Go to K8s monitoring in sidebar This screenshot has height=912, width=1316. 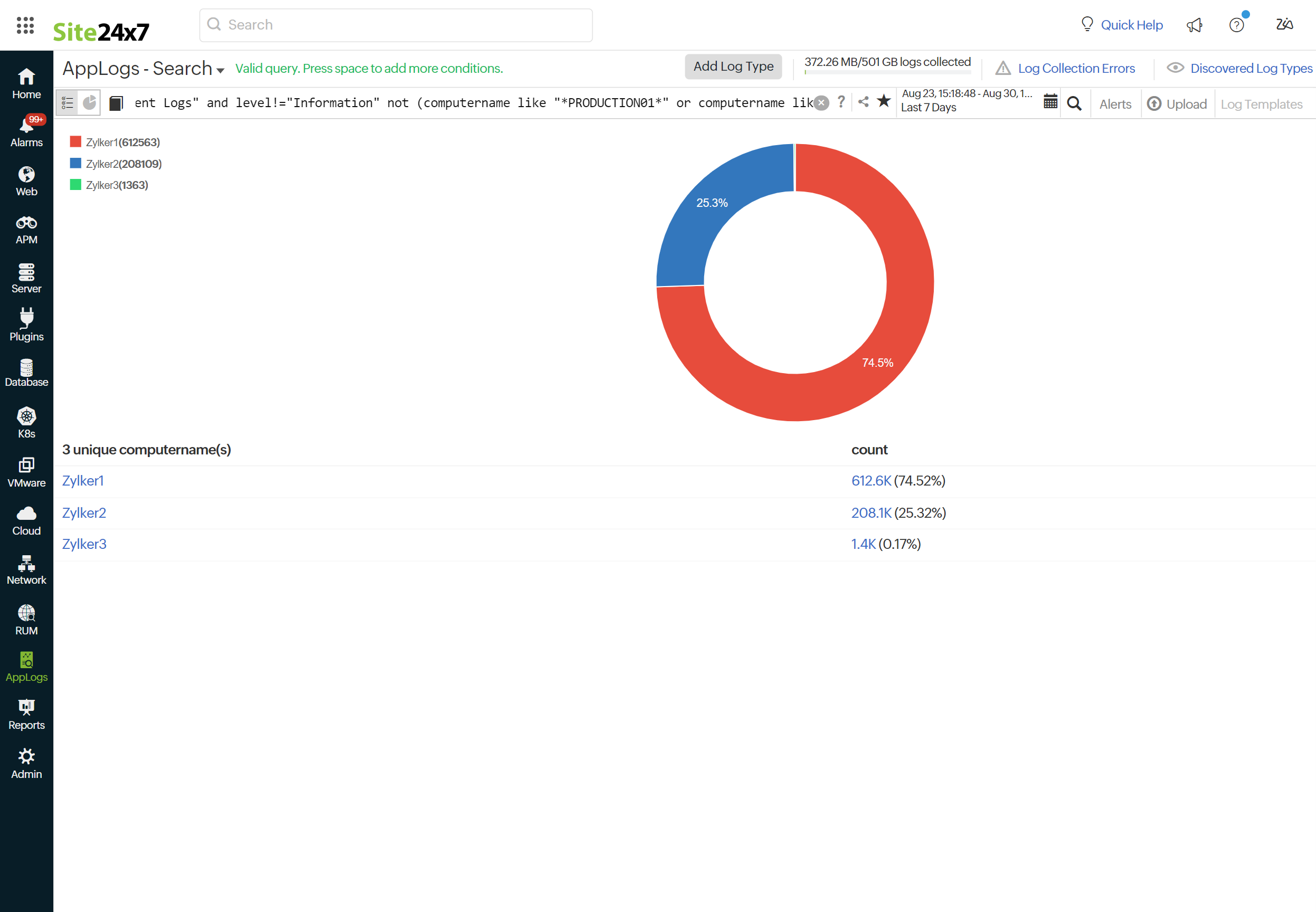[x=26, y=423]
